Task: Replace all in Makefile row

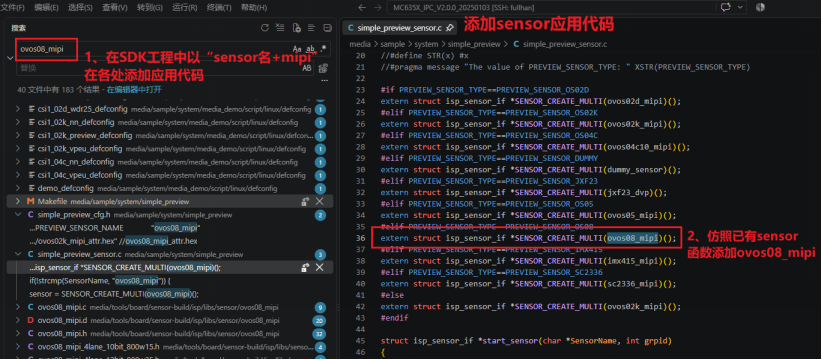Action: [305, 201]
